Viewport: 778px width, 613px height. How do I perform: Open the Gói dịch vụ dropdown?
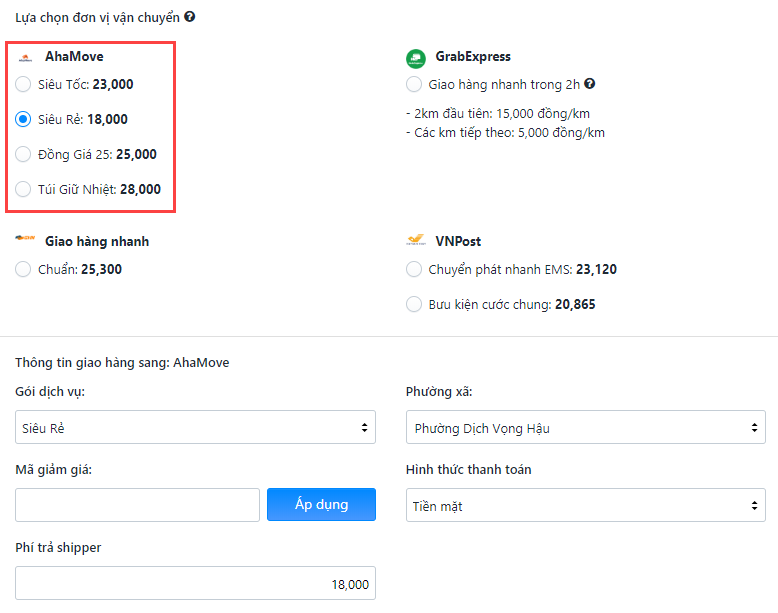(195, 427)
